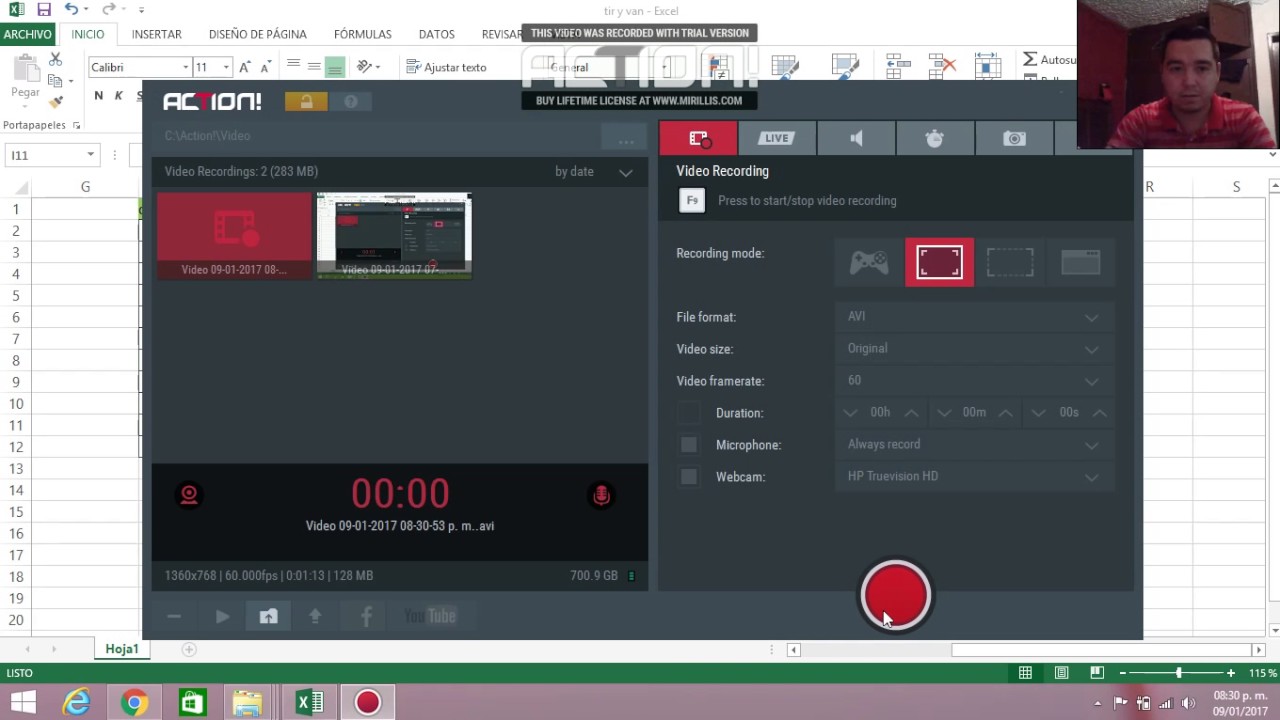Image resolution: width=1280 pixels, height=720 pixels.
Task: Select the red selected video recording thumbnail
Action: point(234,236)
